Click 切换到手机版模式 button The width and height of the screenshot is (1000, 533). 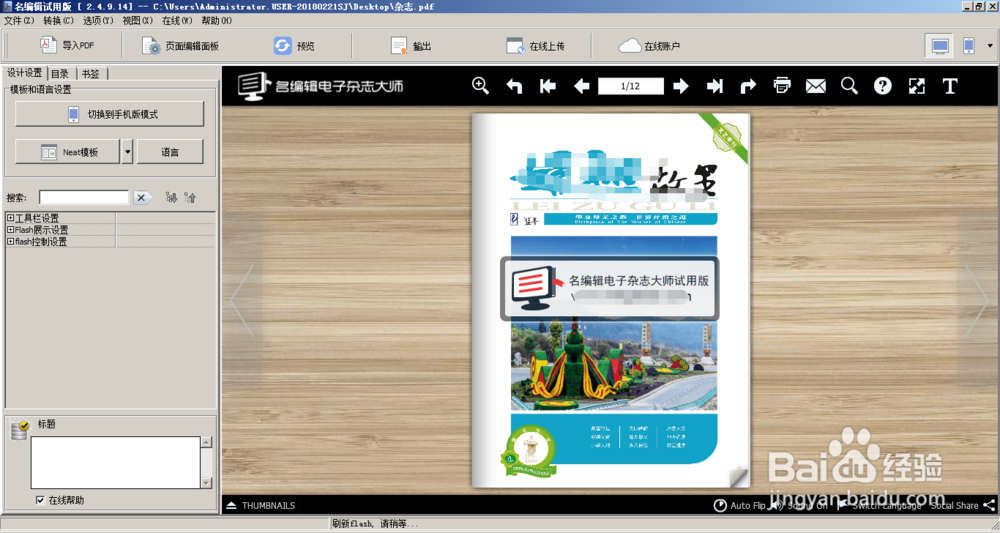110,114
